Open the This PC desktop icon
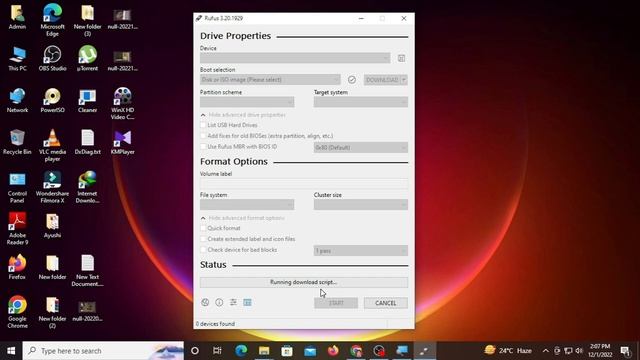The image size is (640, 360). pos(17,58)
